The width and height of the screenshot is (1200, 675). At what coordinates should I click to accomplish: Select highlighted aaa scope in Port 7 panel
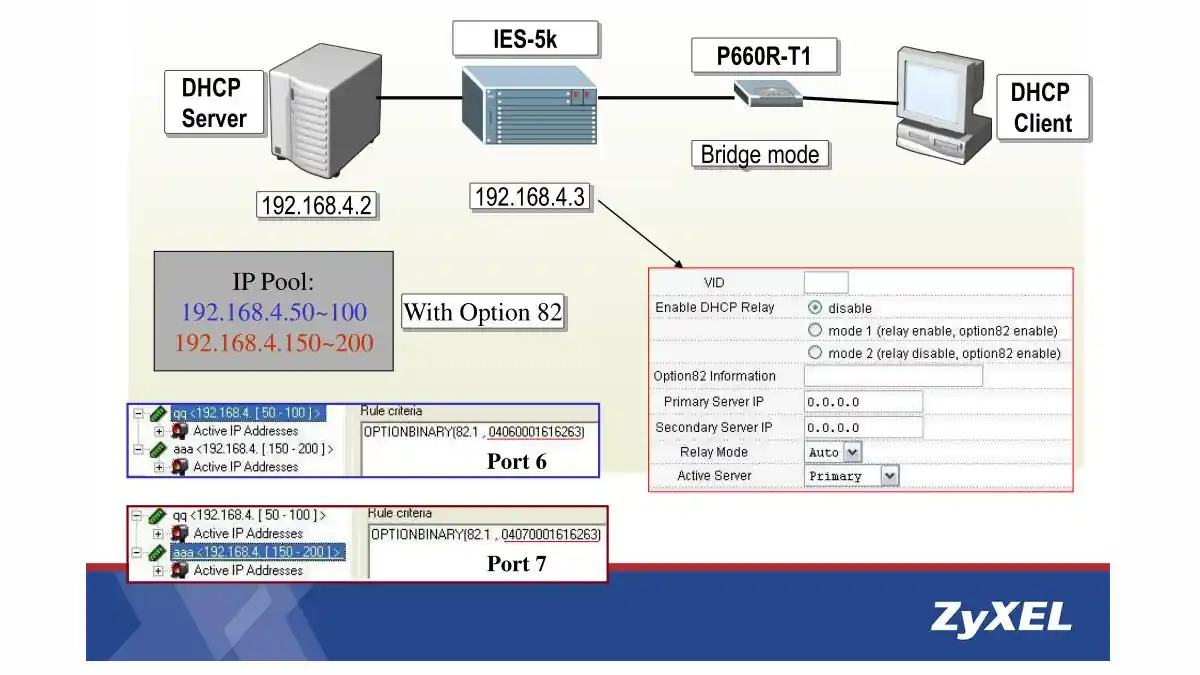258,552
